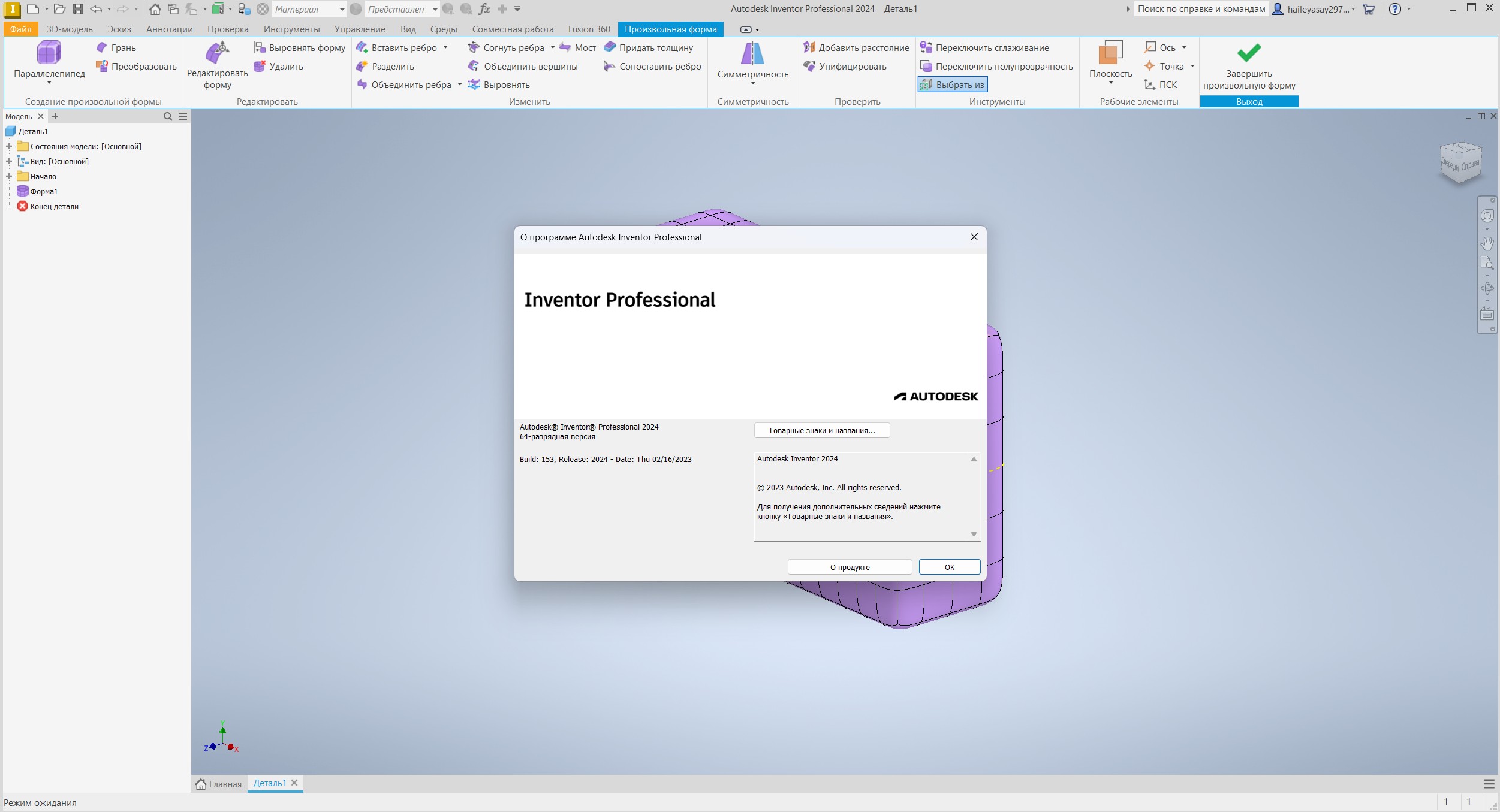Viewport: 1500px width, 812px height.
Task: Click the shopping cart icon
Action: 1368,9
